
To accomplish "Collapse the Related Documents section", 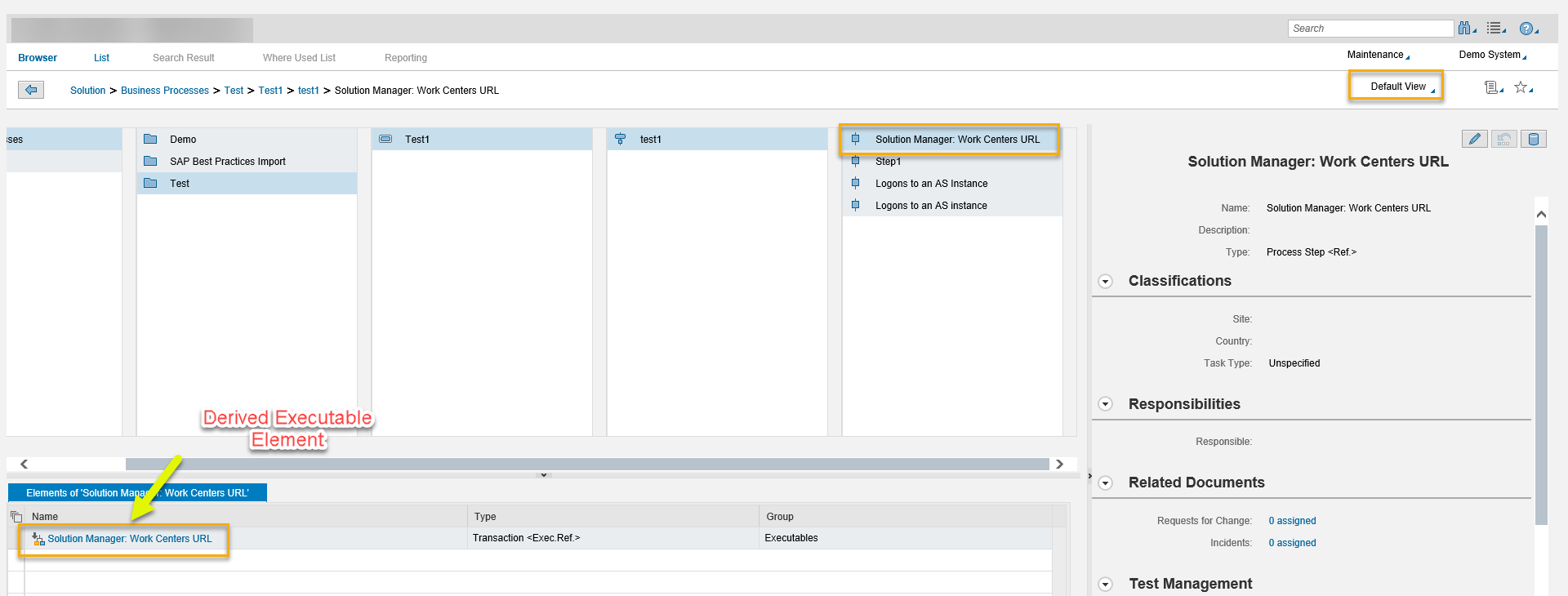I will 1105,483.
